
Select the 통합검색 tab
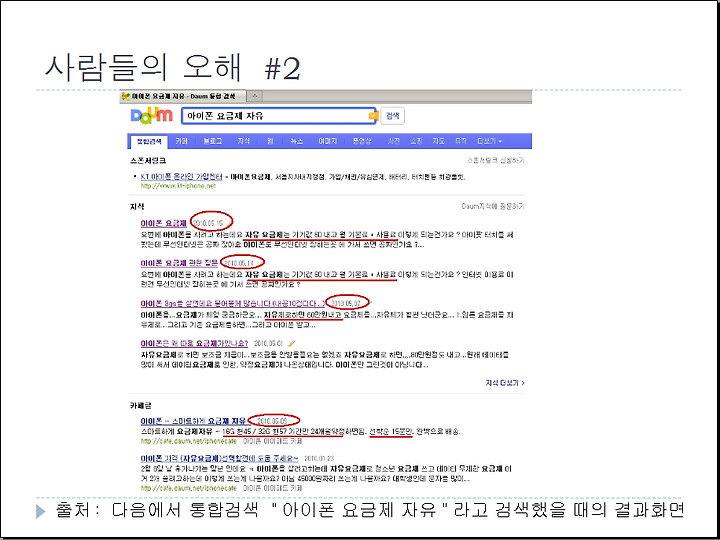click(x=149, y=141)
